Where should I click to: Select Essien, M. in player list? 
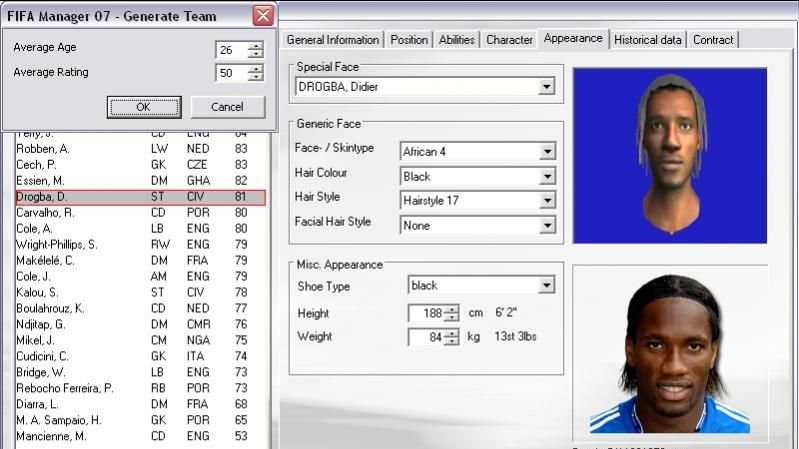(141, 181)
